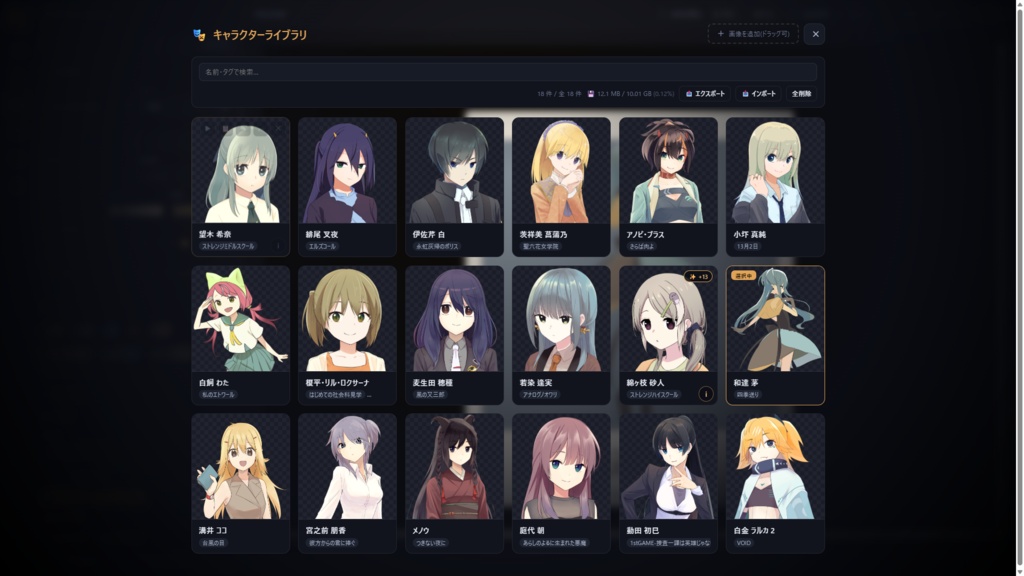Select the 伊佐芹 白 character portrait
1024x576 pixels.
tap(455, 171)
